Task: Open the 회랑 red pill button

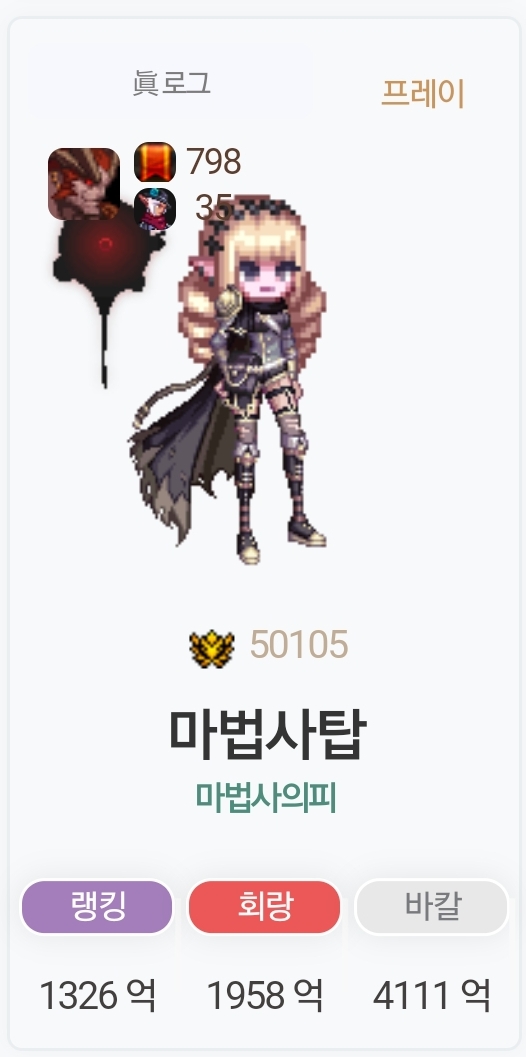Action: point(264,907)
